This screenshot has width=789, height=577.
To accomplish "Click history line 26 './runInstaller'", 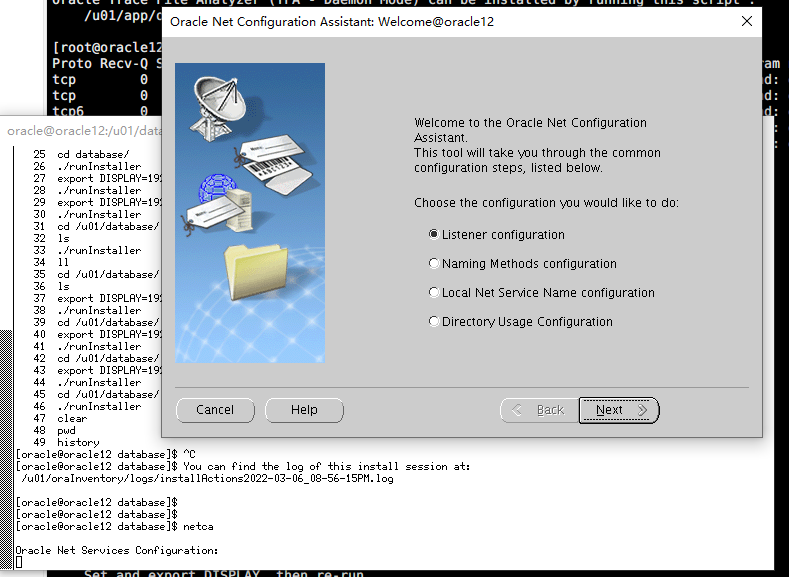I will (88, 167).
